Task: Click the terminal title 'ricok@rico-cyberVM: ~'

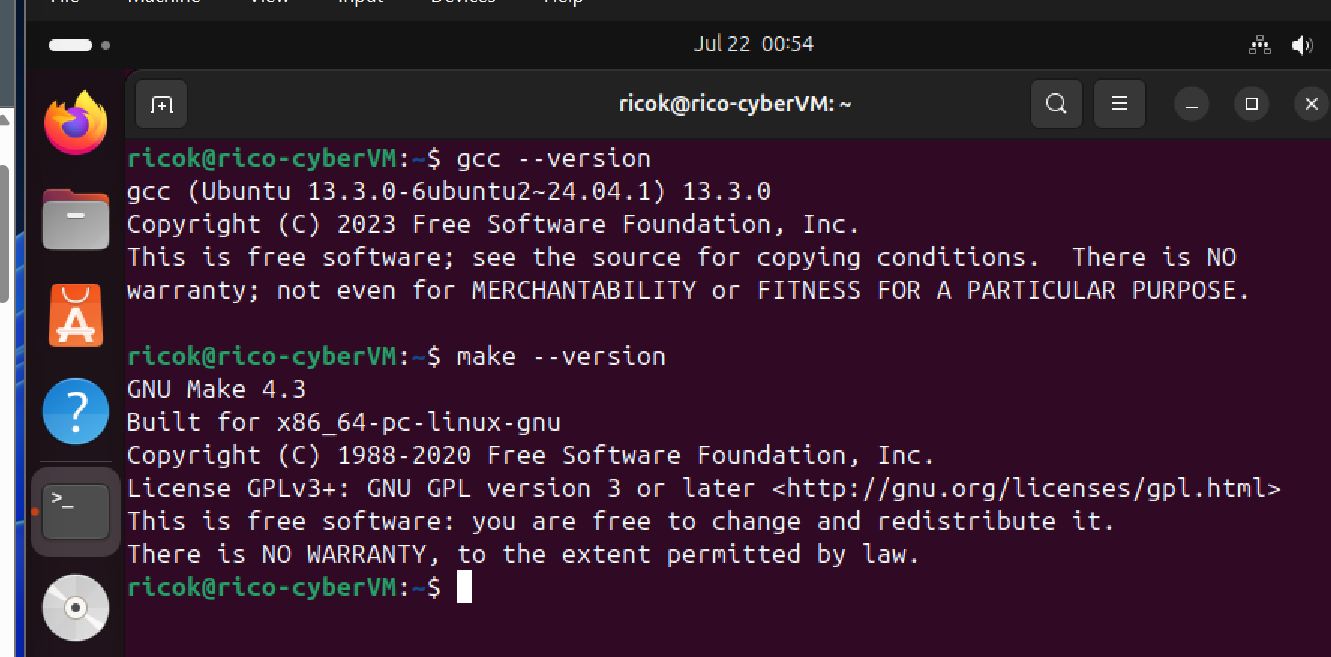Action: point(735,104)
